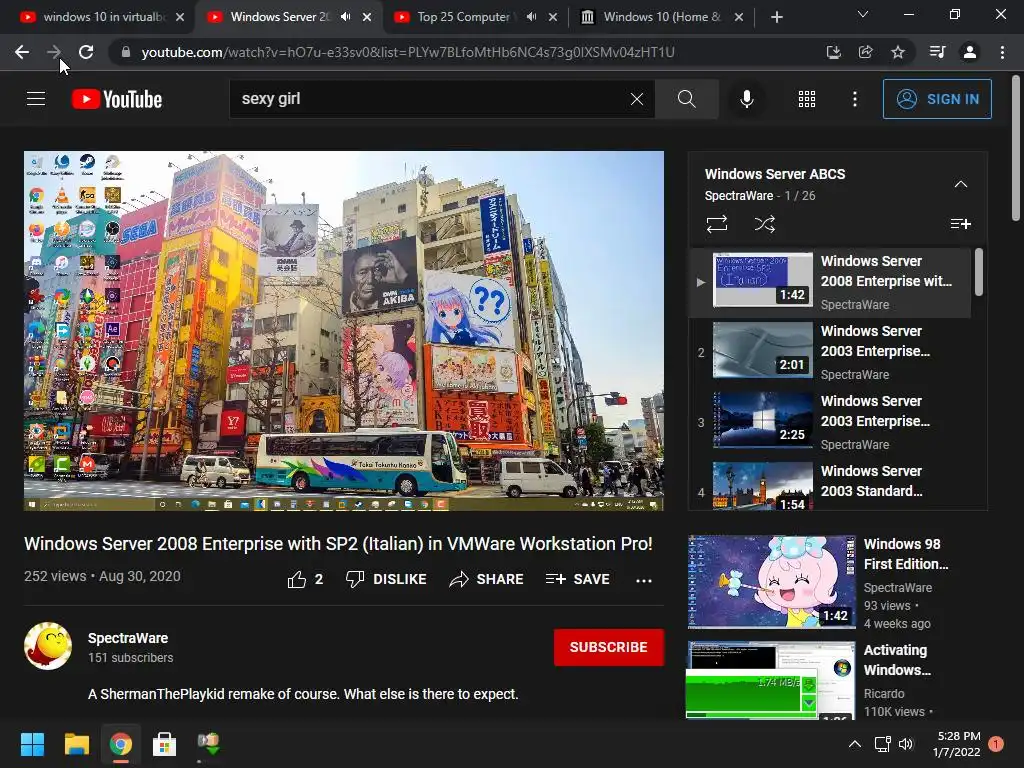Viewport: 1024px width, 768px height.
Task: Bookmark this page with star icon
Action: coord(898,52)
